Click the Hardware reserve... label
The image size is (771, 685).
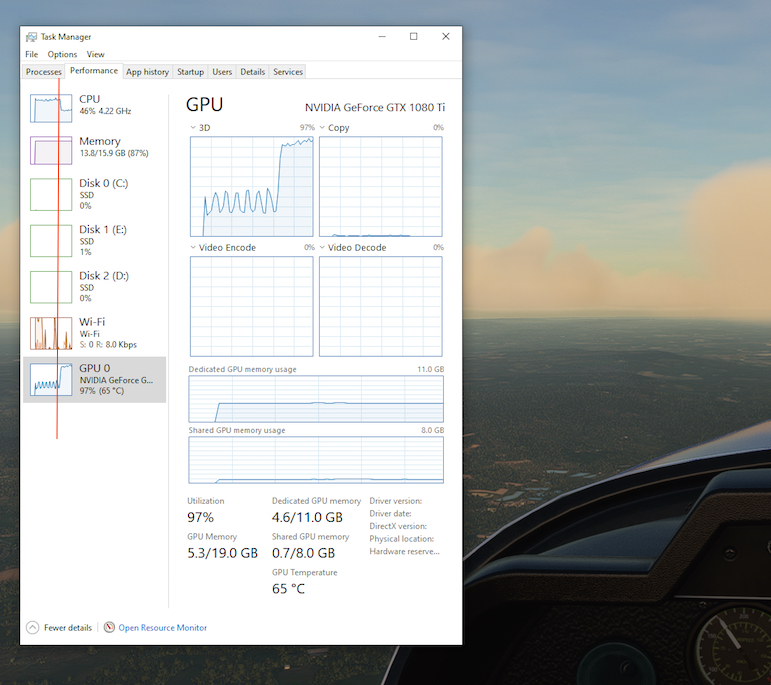tap(405, 552)
